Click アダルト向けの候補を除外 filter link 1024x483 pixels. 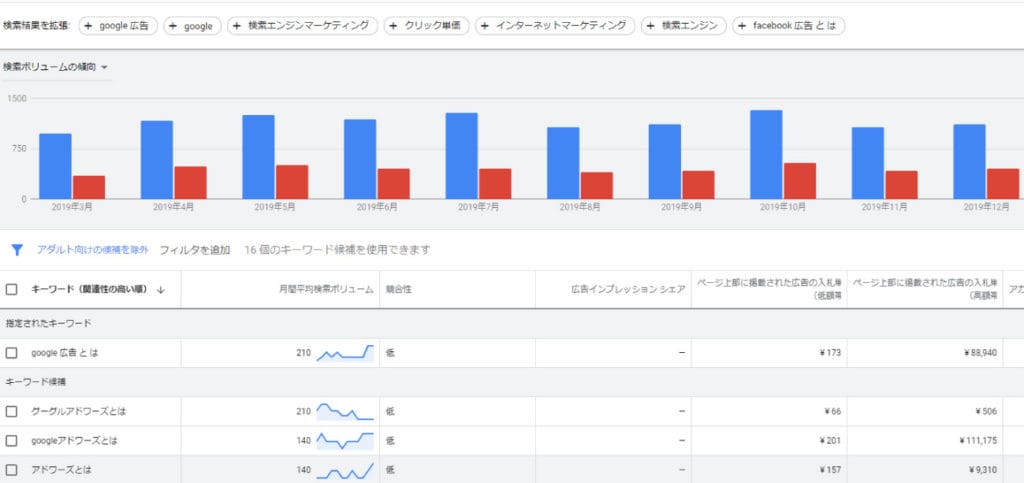[x=93, y=250]
